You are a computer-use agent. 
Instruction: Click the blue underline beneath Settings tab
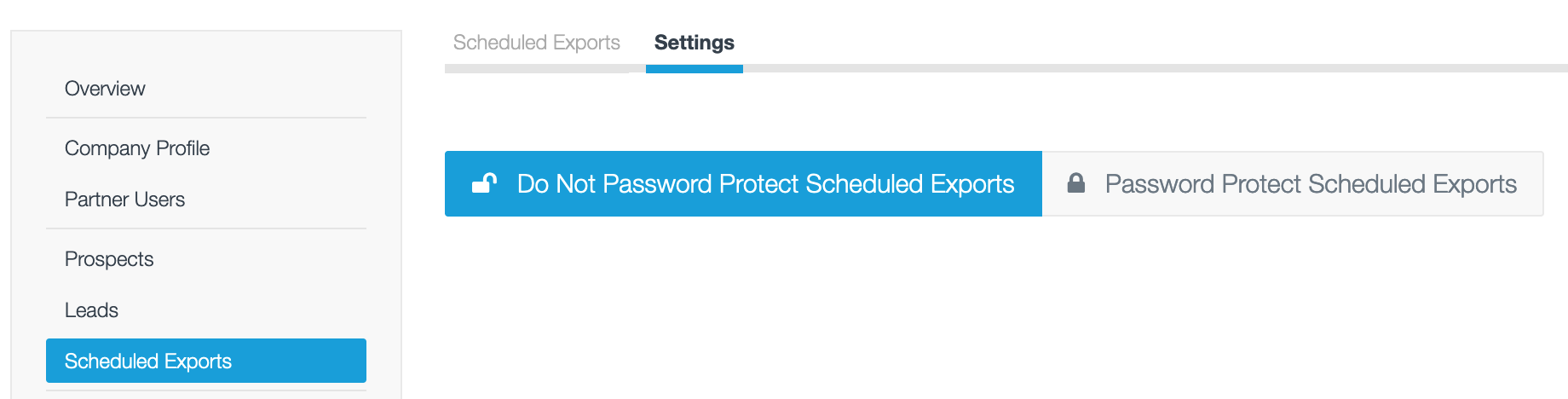[x=695, y=69]
